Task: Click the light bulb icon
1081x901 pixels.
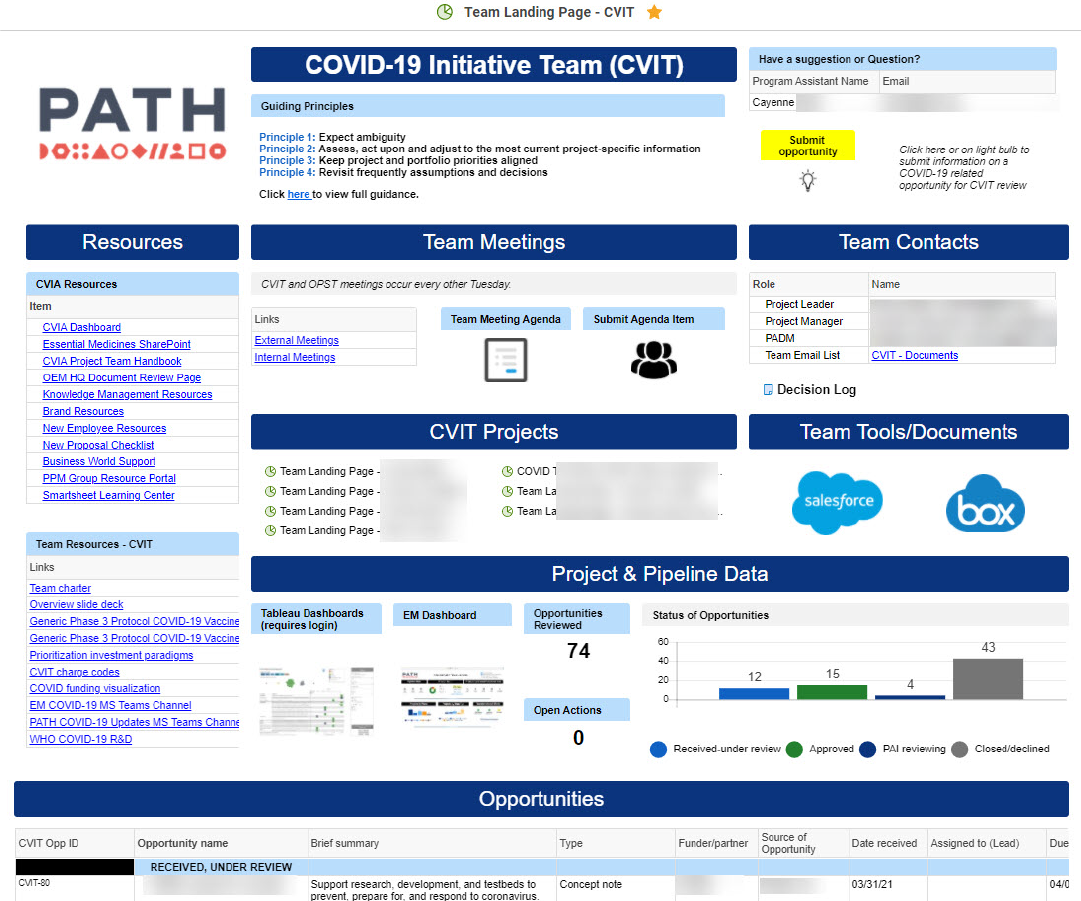Action: click(807, 181)
